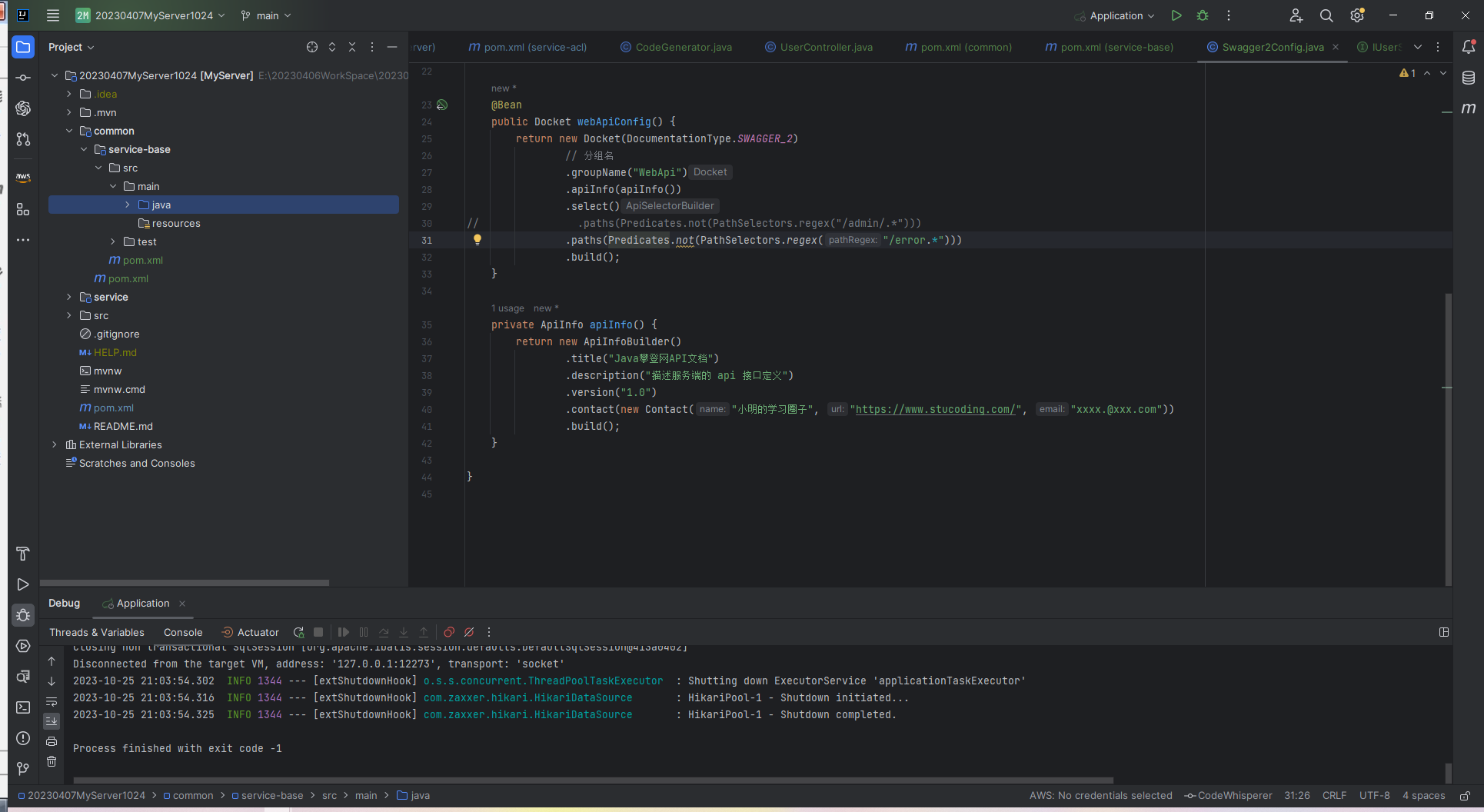Start debugging with the bug icon
This screenshot has width=1484, height=812.
[1203, 15]
